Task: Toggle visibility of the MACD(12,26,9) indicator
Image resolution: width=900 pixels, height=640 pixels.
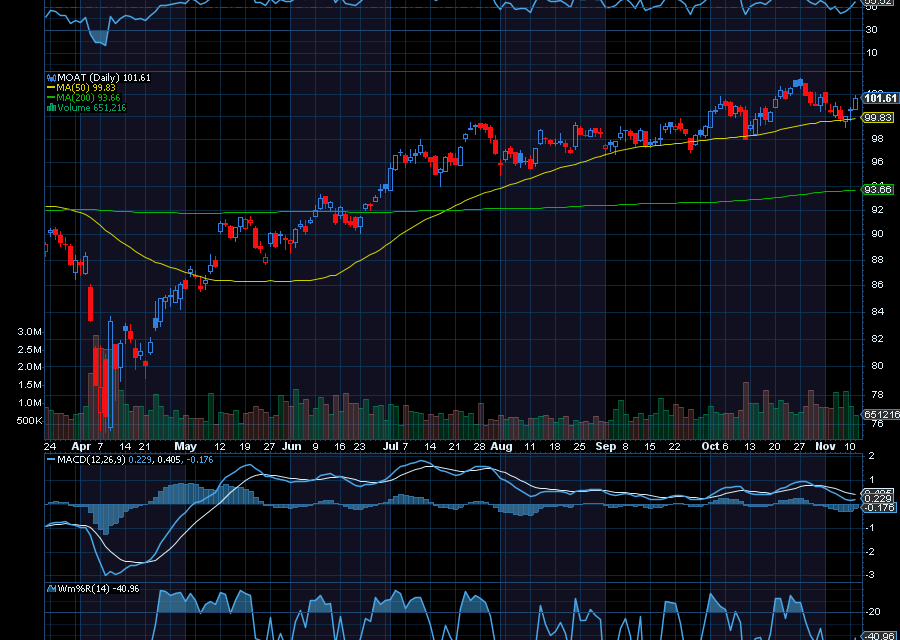Action: point(90,461)
